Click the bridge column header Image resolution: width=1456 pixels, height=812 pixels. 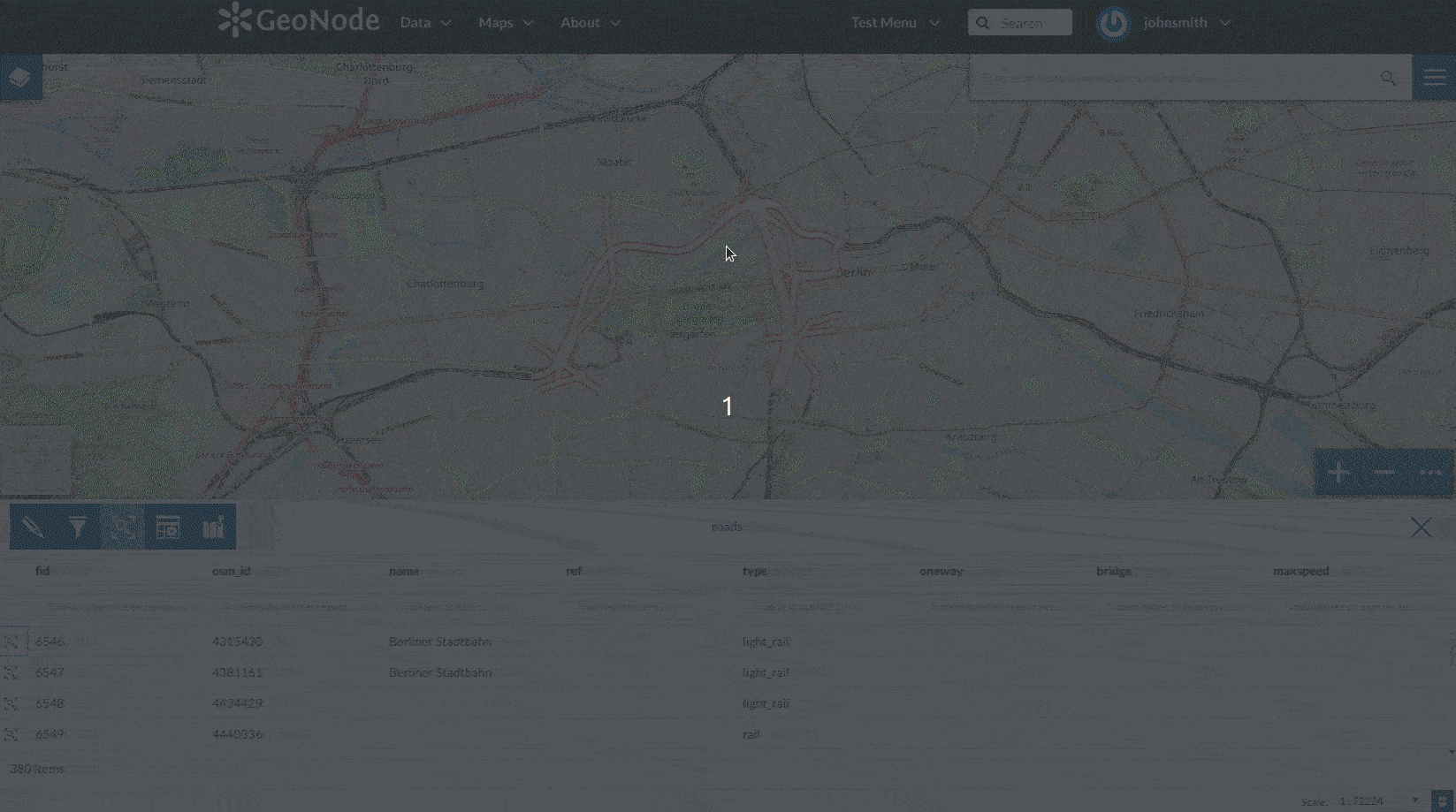coord(1114,571)
